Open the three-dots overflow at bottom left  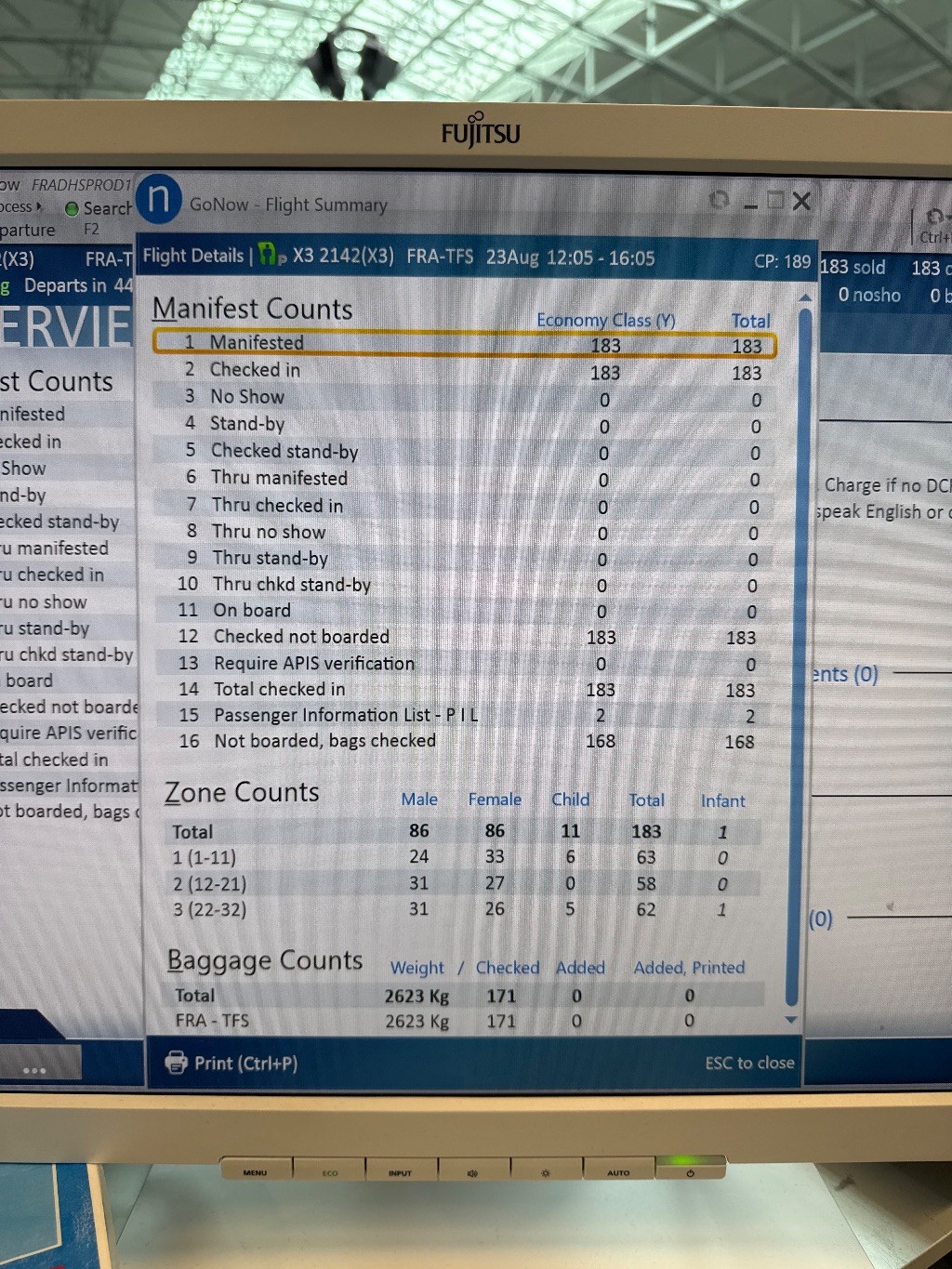[x=34, y=1070]
